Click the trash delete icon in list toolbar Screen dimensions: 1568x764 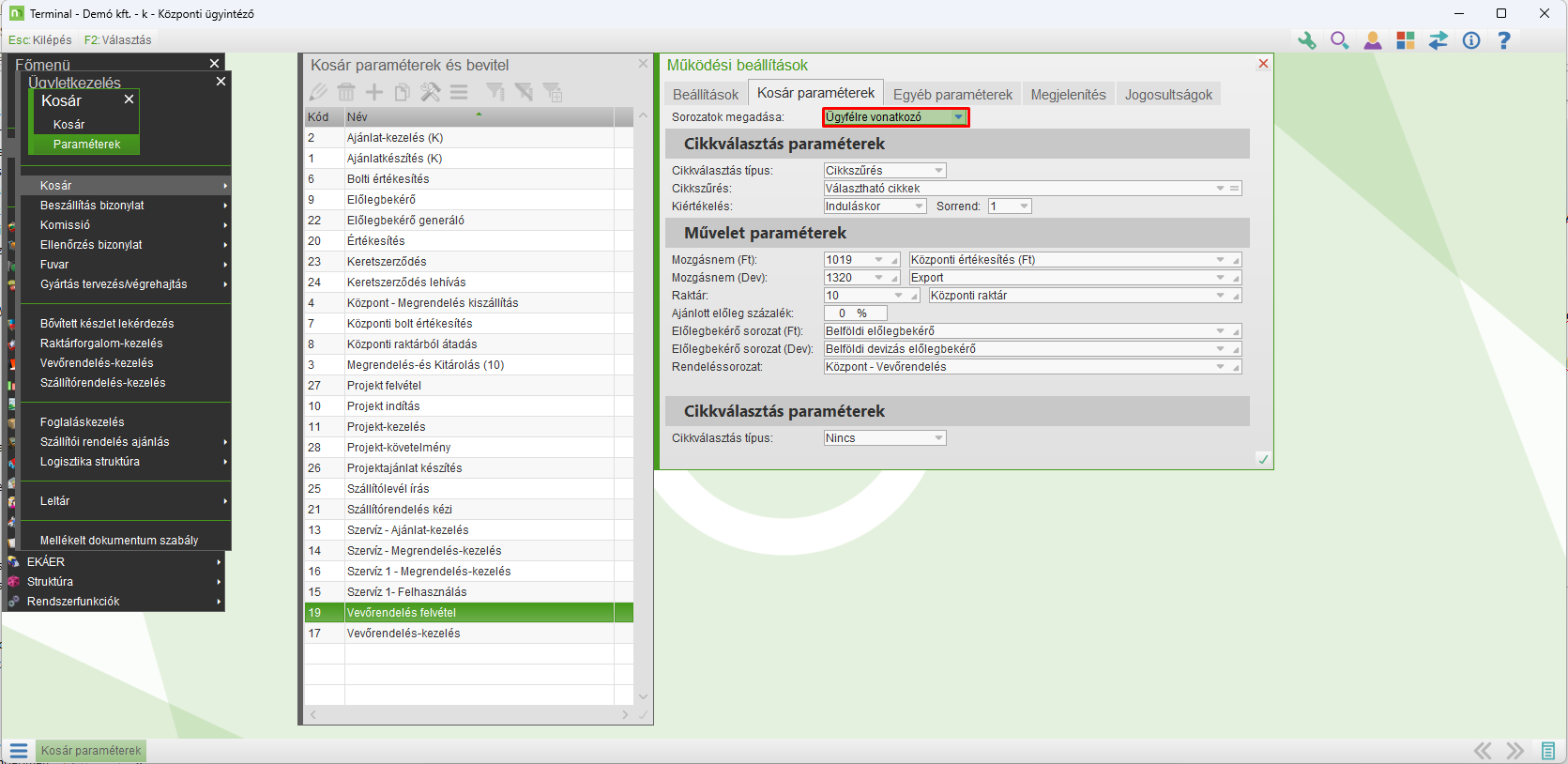click(346, 92)
